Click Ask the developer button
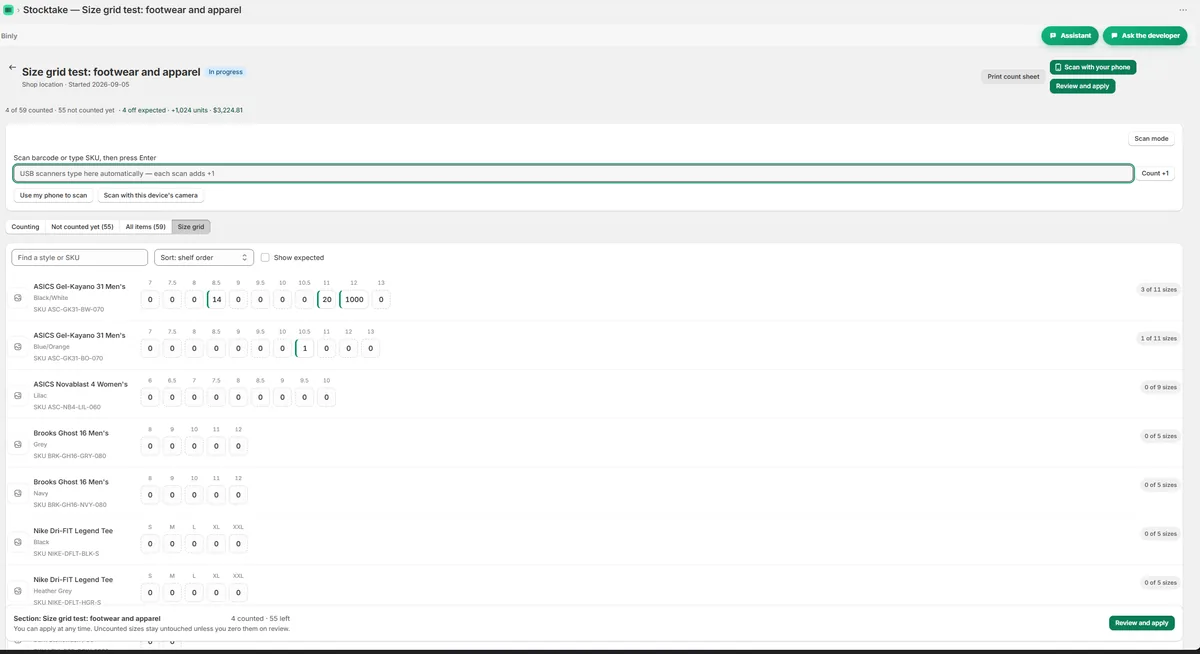 [x=1145, y=35]
